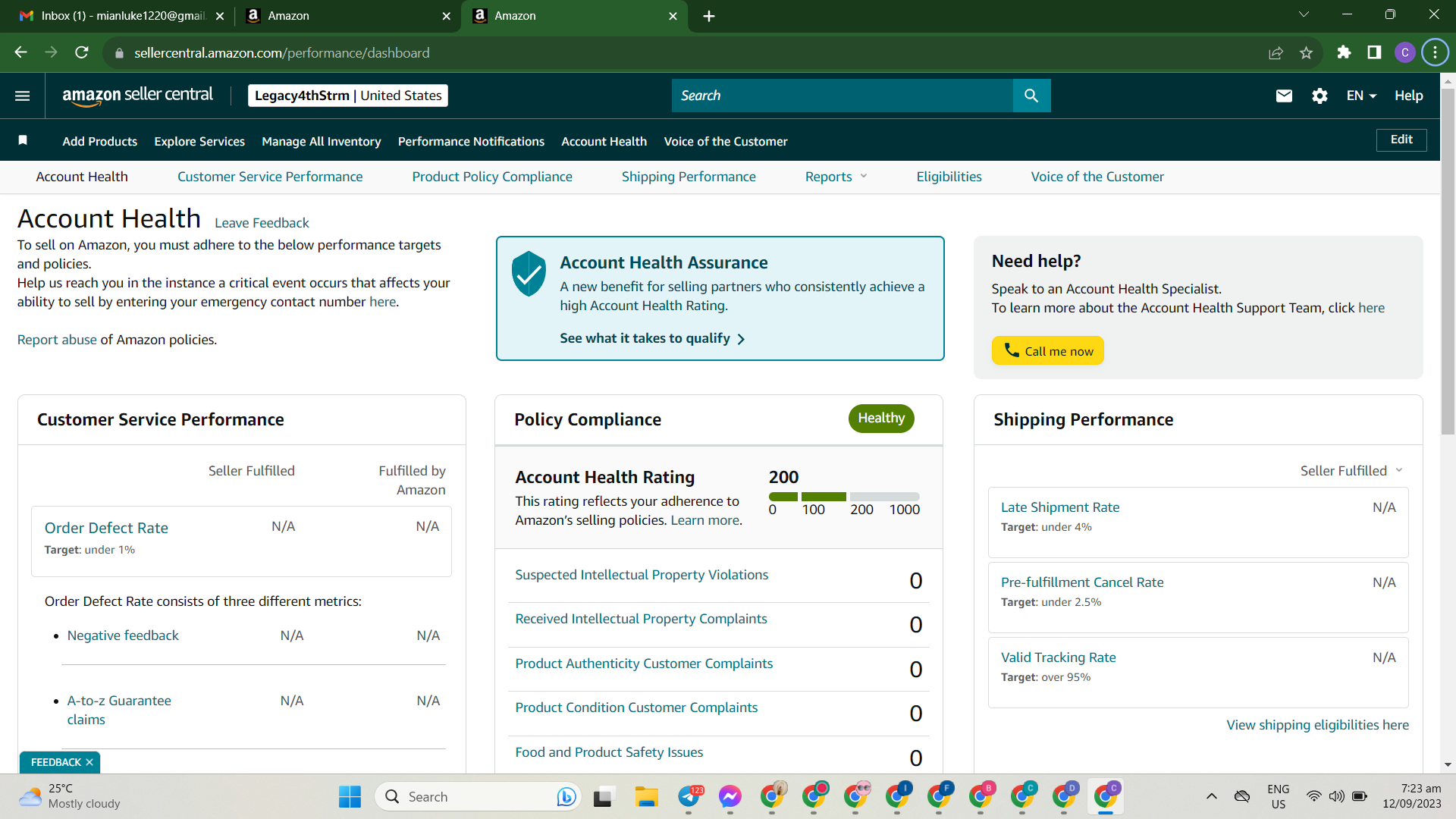Open Late Shipment Rate link
Screen dimensions: 1456x819
click(1060, 507)
